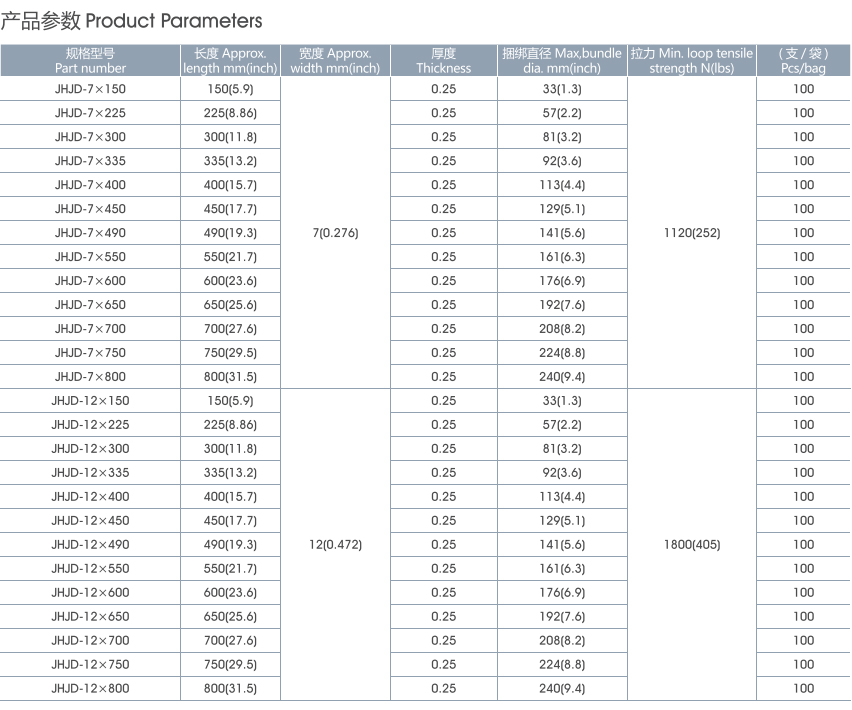The height and width of the screenshot is (710, 852).
Task: Click length 800(31.5) for JHJD-7×800
Action: coord(230,377)
